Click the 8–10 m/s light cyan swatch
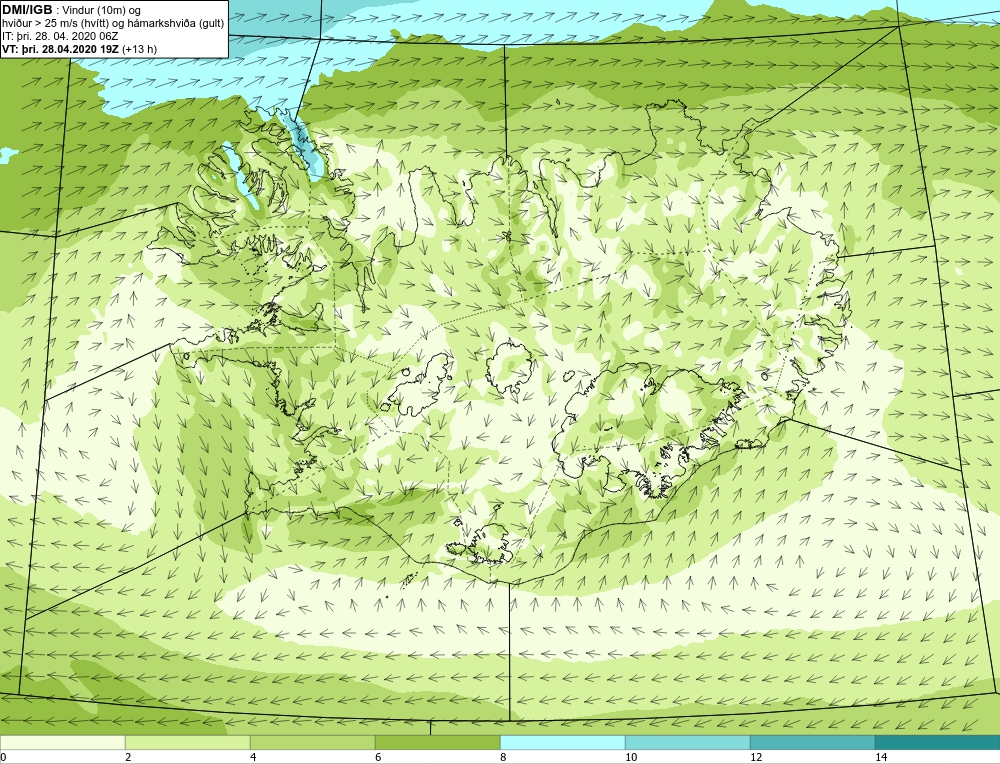The height and width of the screenshot is (764, 1000). tap(562, 742)
